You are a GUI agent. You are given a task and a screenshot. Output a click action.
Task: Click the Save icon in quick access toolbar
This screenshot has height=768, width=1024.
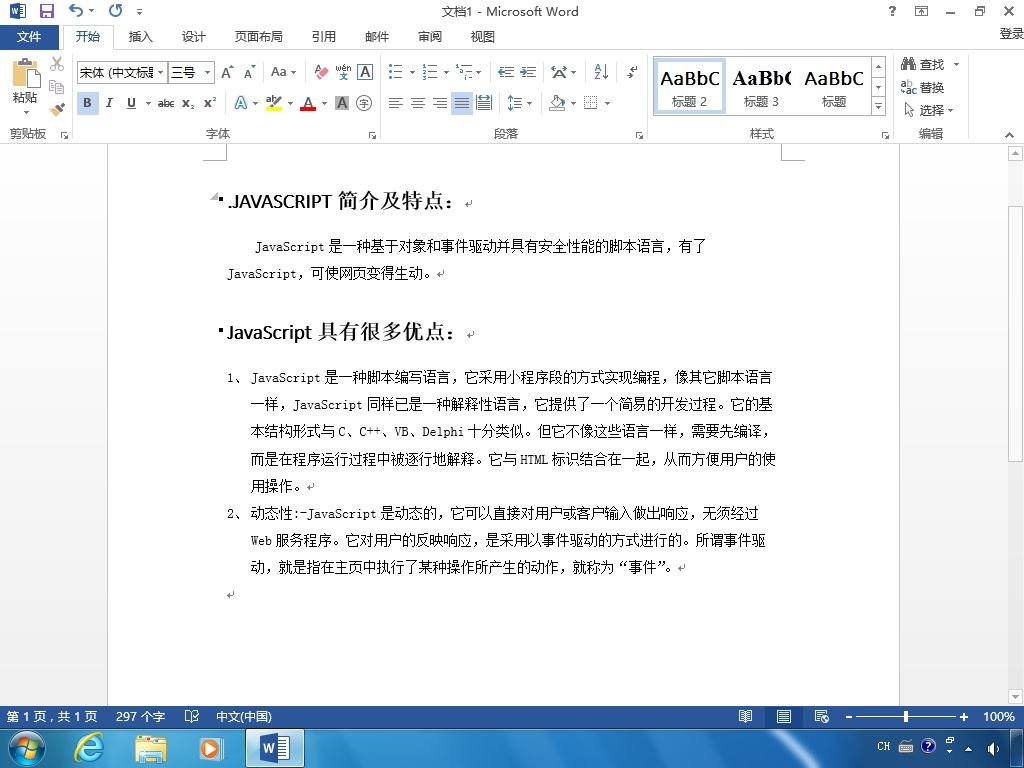46,11
